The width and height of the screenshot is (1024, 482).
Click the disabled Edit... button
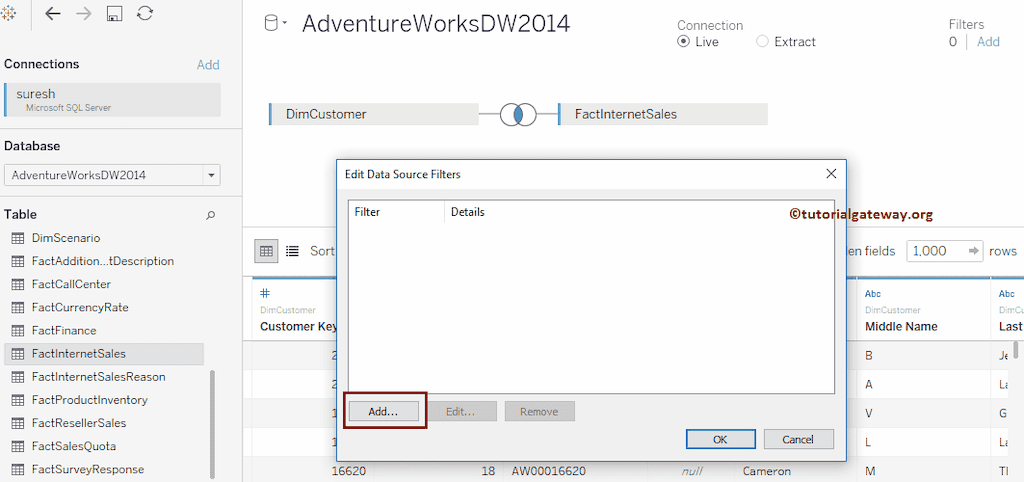[x=460, y=411]
